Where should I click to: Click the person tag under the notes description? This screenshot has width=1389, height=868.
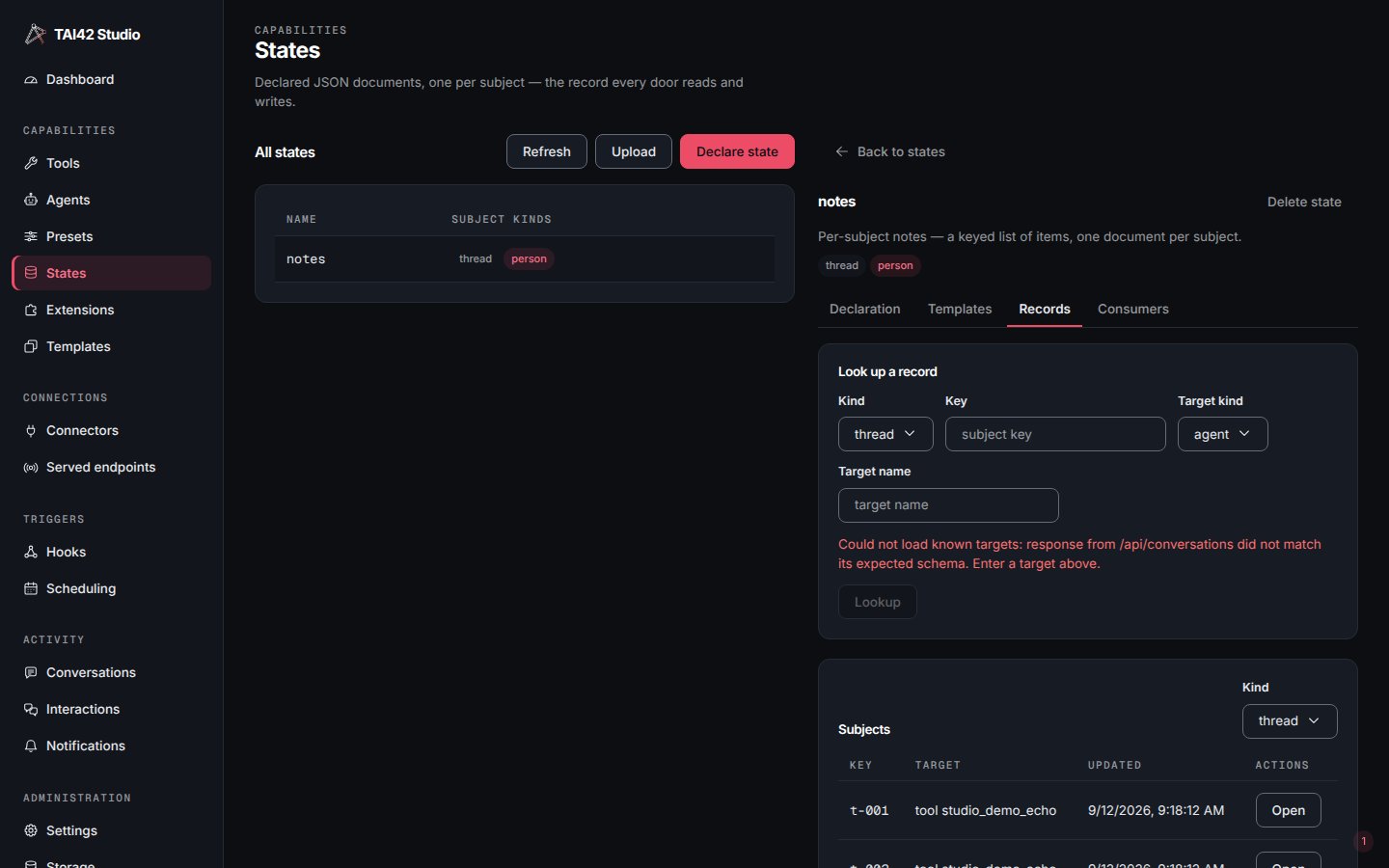point(895,266)
